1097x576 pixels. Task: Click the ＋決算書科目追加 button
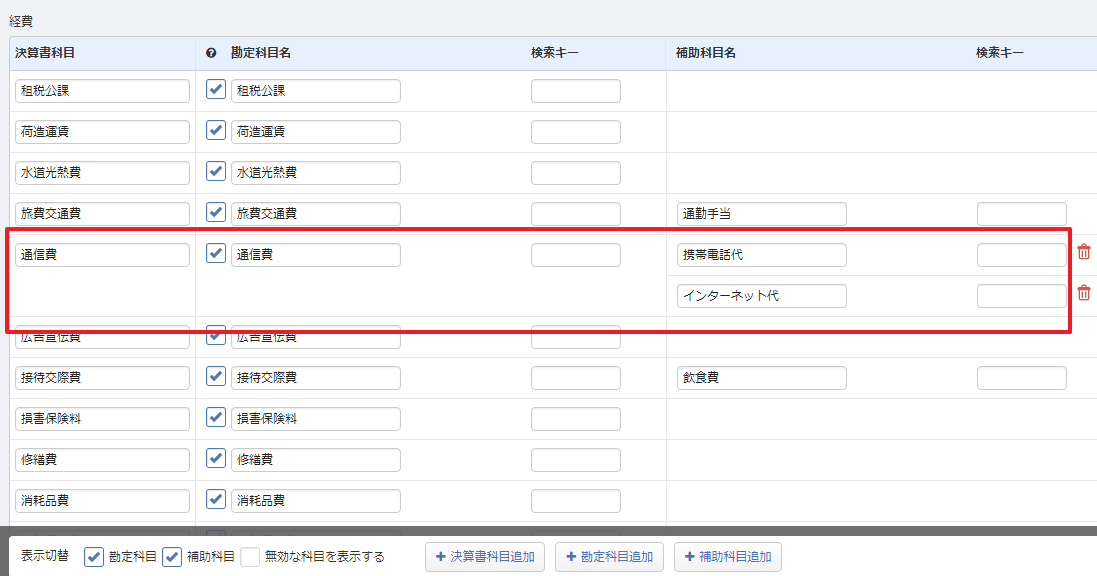click(x=484, y=557)
